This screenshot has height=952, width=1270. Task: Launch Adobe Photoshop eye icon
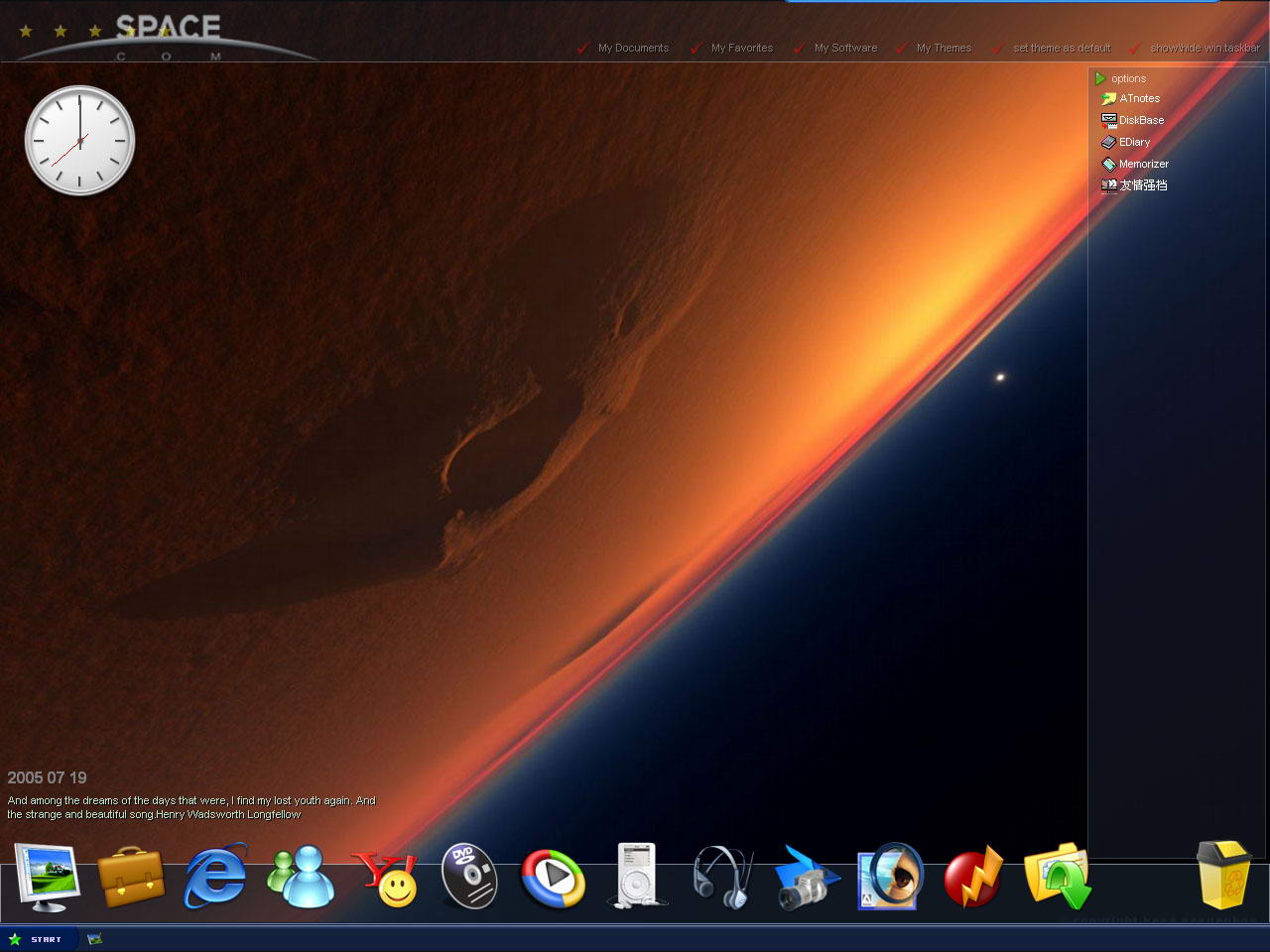click(890, 877)
